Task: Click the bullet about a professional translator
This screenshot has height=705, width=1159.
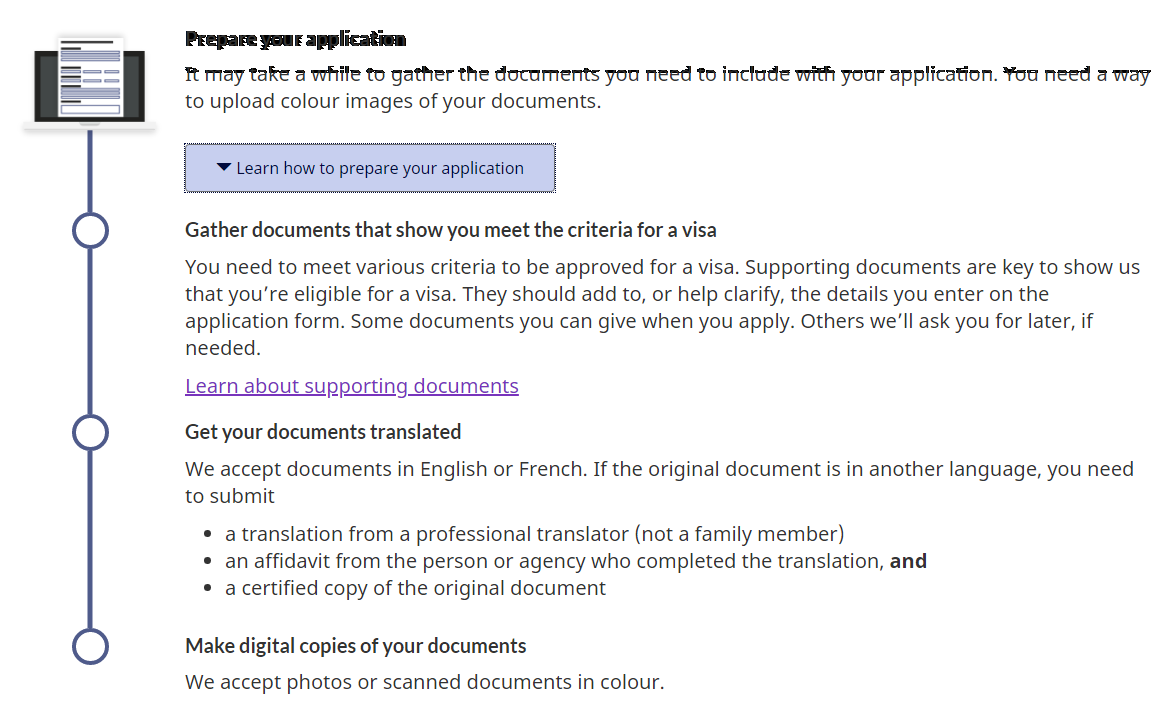Action: [534, 534]
